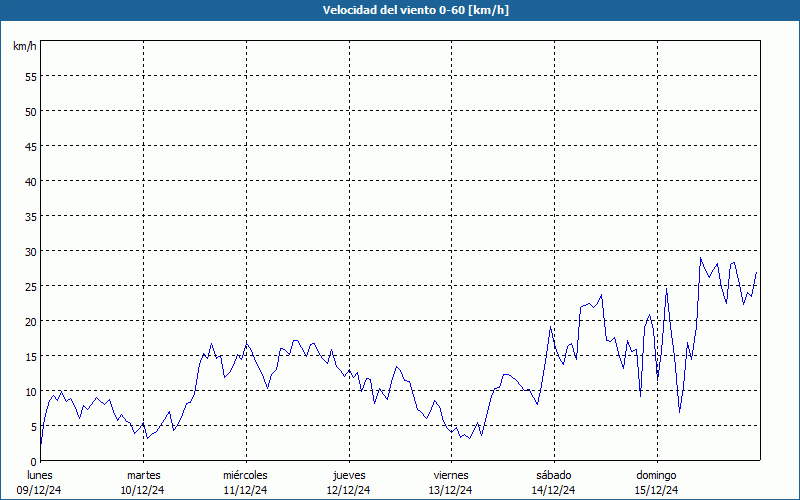Click the date 09/12/24

pos(39,490)
